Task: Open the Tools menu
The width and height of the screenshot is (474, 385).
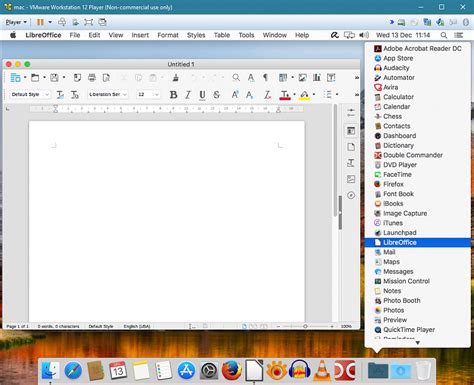Action: tap(246, 35)
